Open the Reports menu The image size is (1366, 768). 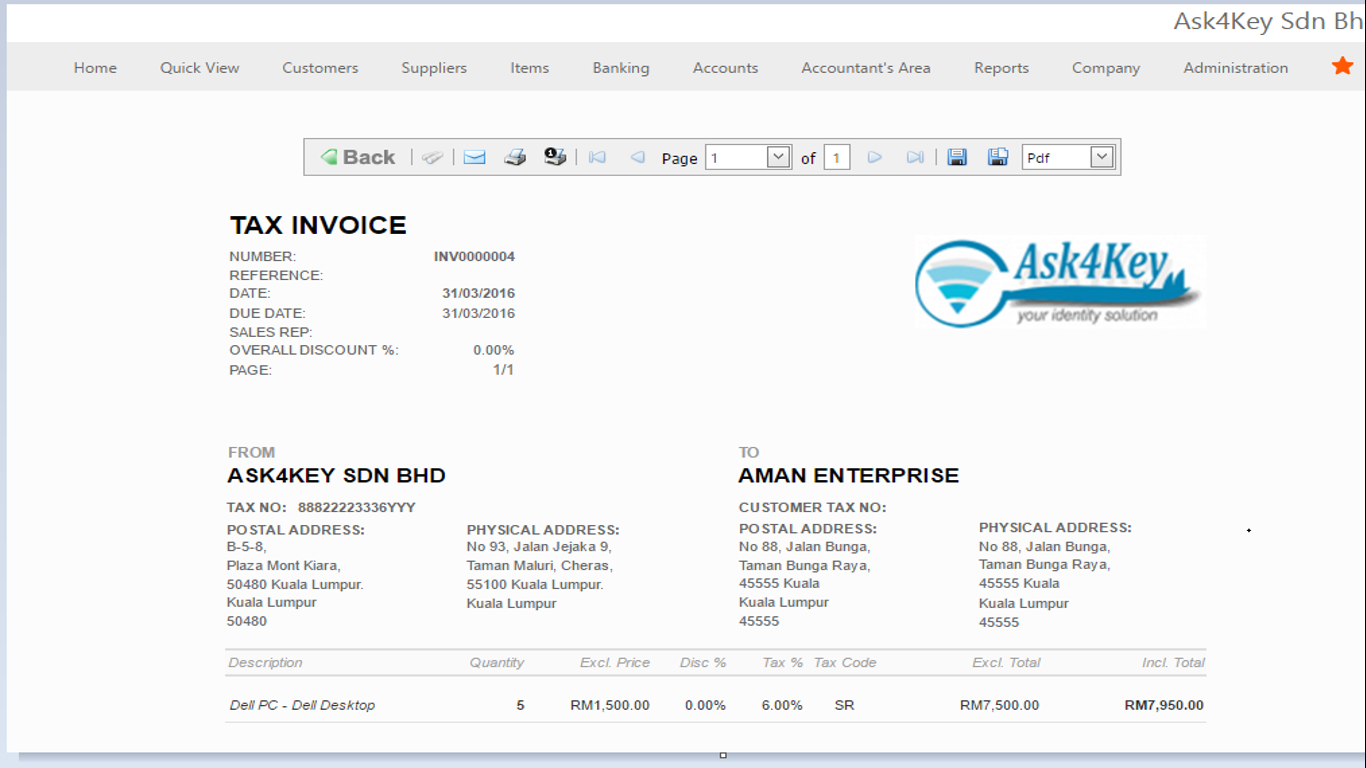1001,68
